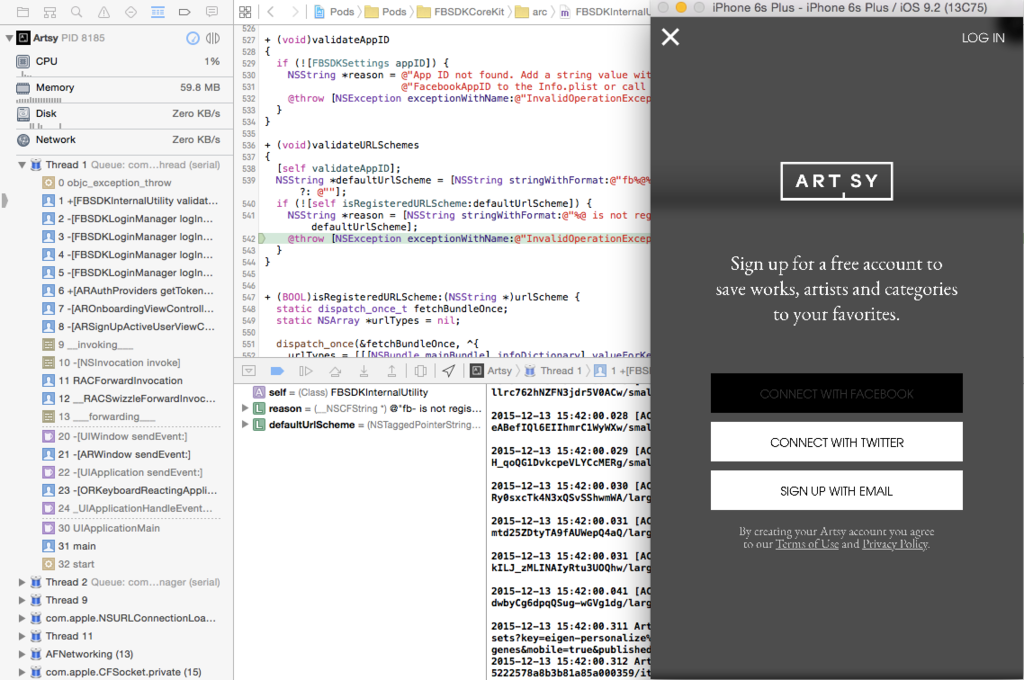Collapse the Artsy process disclosure triangle
This screenshot has width=1024, height=680.
pyautogui.click(x=8, y=38)
